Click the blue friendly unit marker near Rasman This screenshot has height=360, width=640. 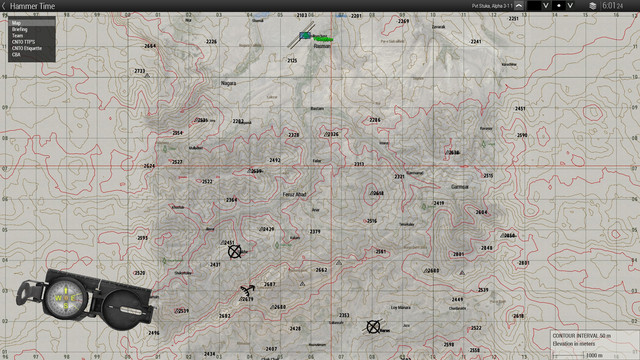tap(305, 36)
